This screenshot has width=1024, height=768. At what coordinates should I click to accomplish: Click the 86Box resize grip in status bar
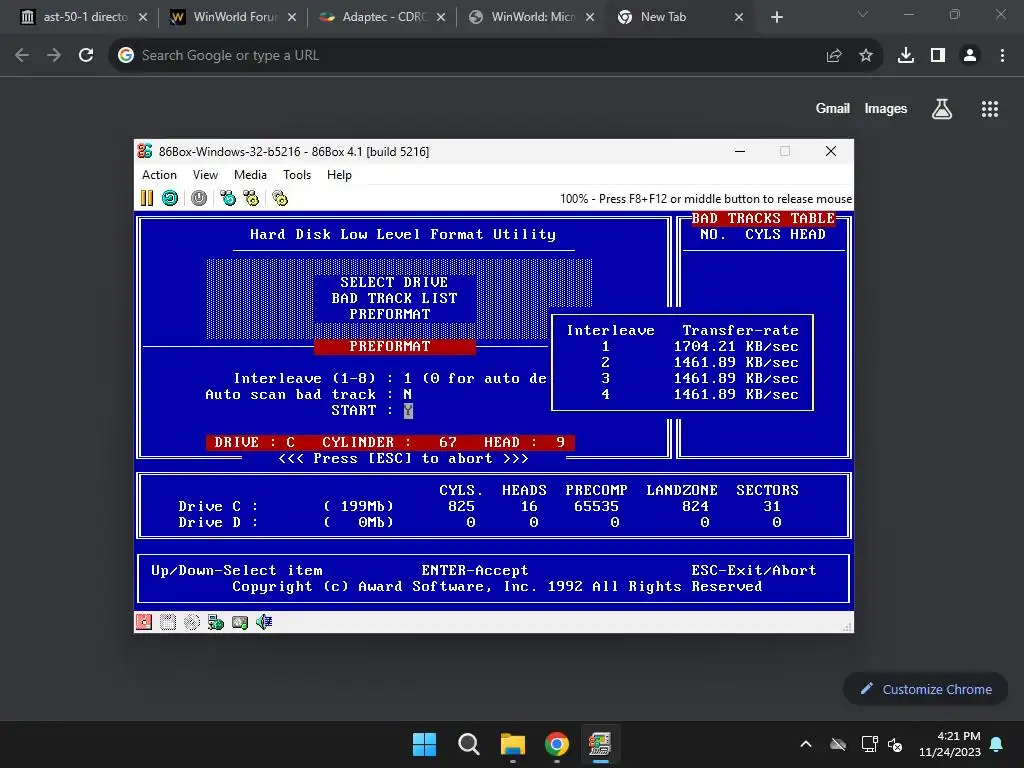(847, 626)
